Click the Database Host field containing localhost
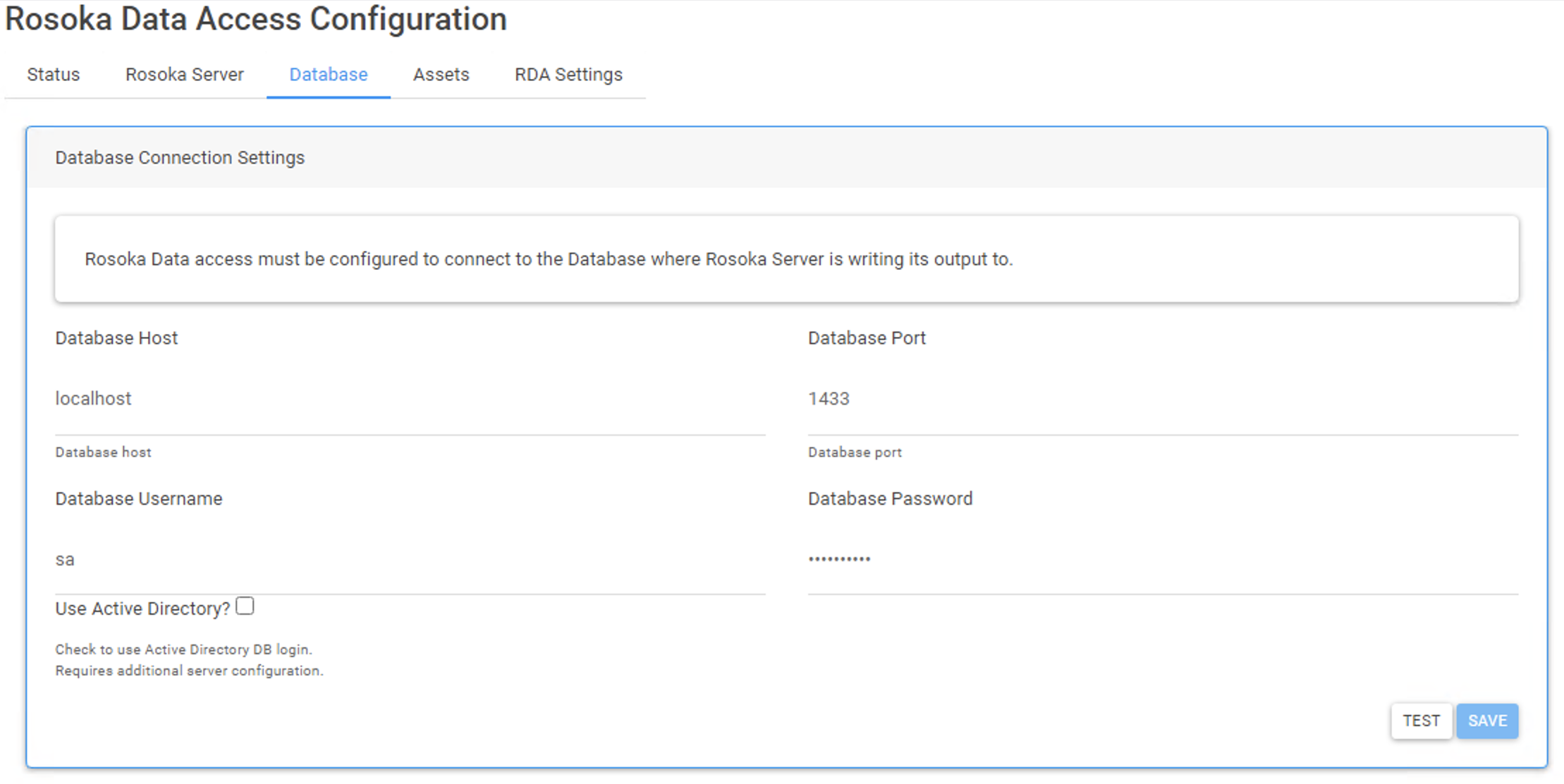The width and height of the screenshot is (1564, 784). pos(410,399)
